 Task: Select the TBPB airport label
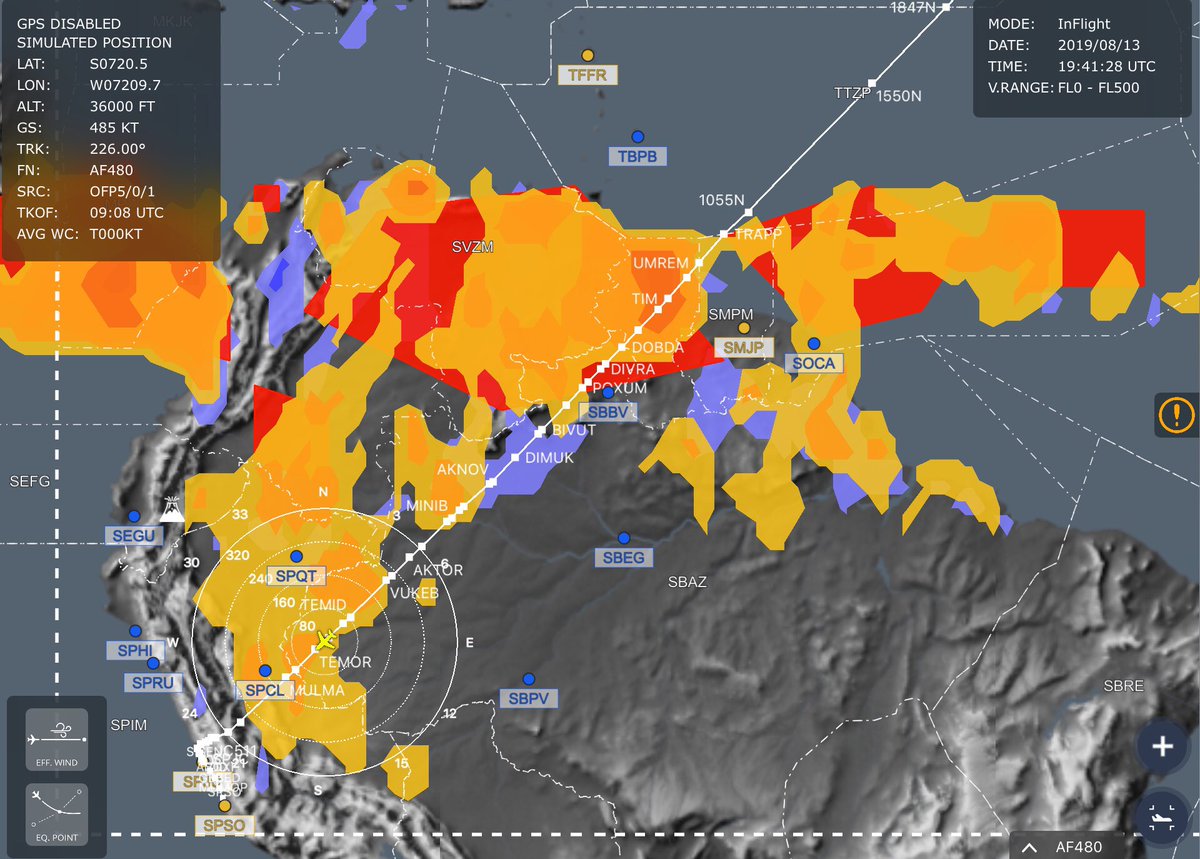(x=637, y=156)
